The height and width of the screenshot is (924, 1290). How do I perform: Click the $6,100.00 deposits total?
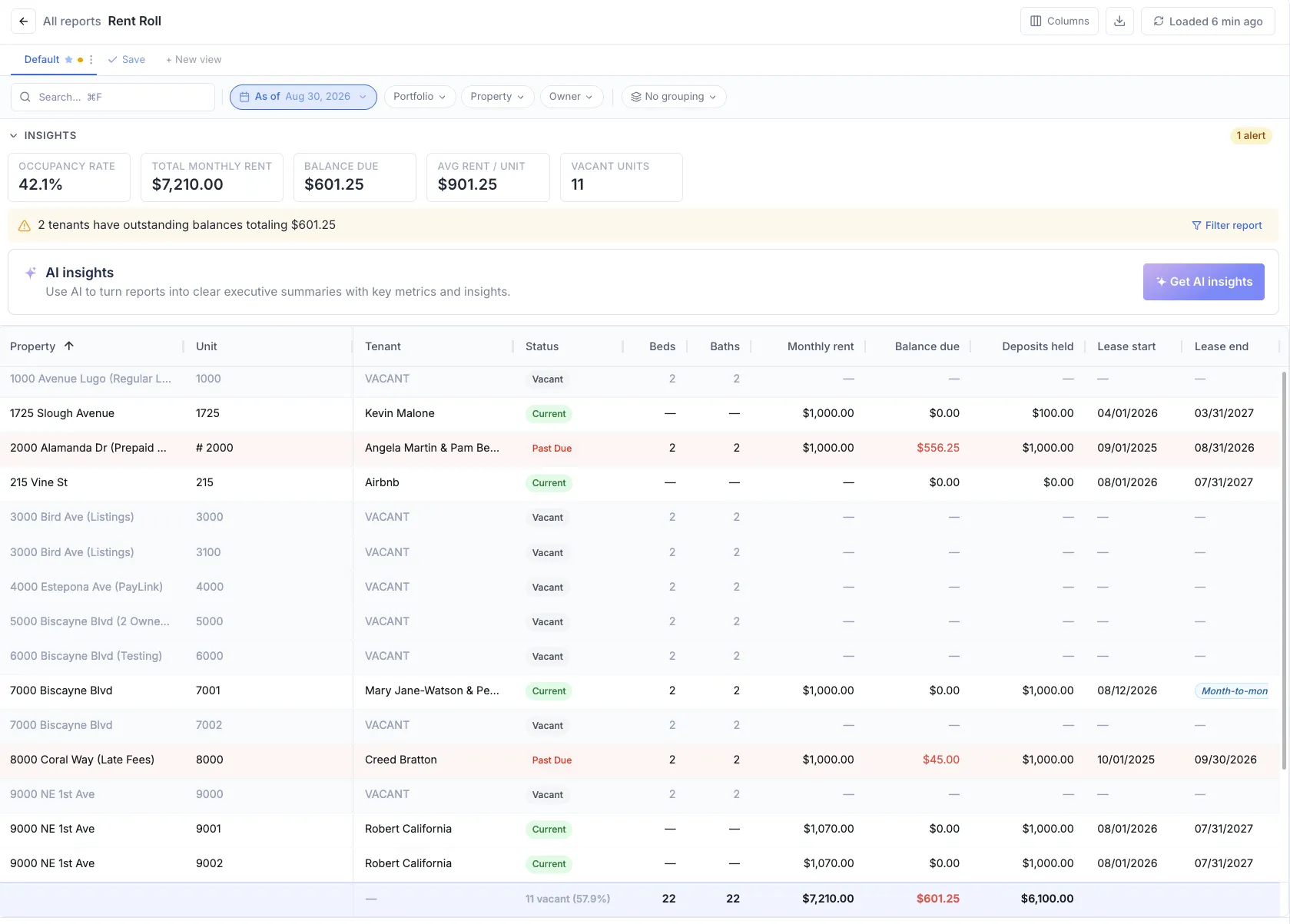click(x=1047, y=899)
